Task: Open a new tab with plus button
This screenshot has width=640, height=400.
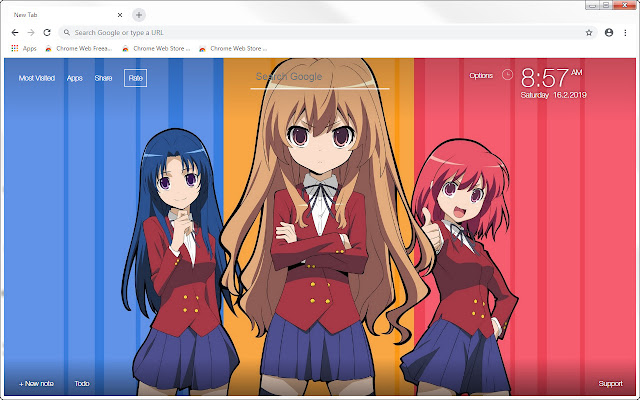Action: (139, 15)
